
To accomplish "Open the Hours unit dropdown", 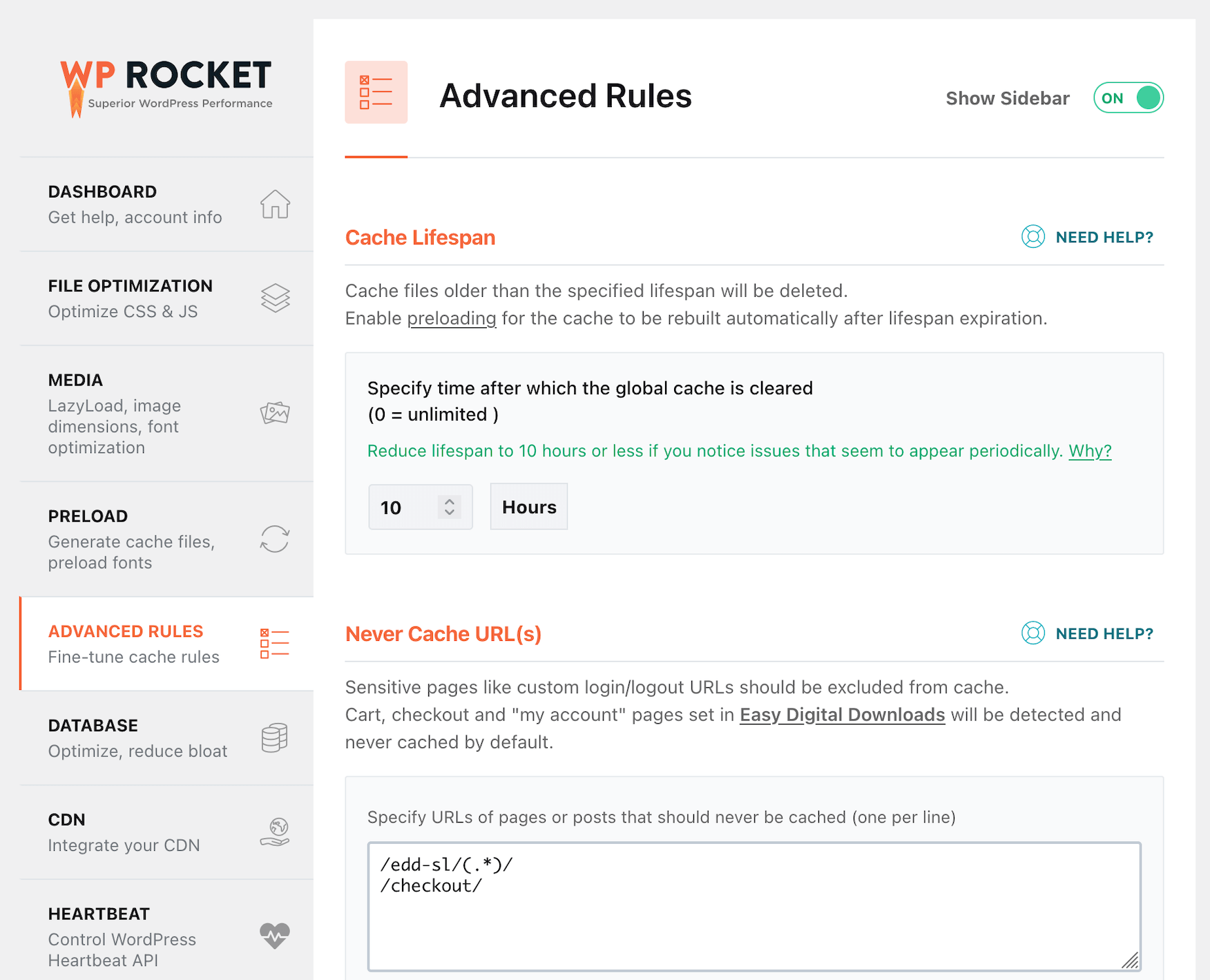I will click(x=529, y=507).
